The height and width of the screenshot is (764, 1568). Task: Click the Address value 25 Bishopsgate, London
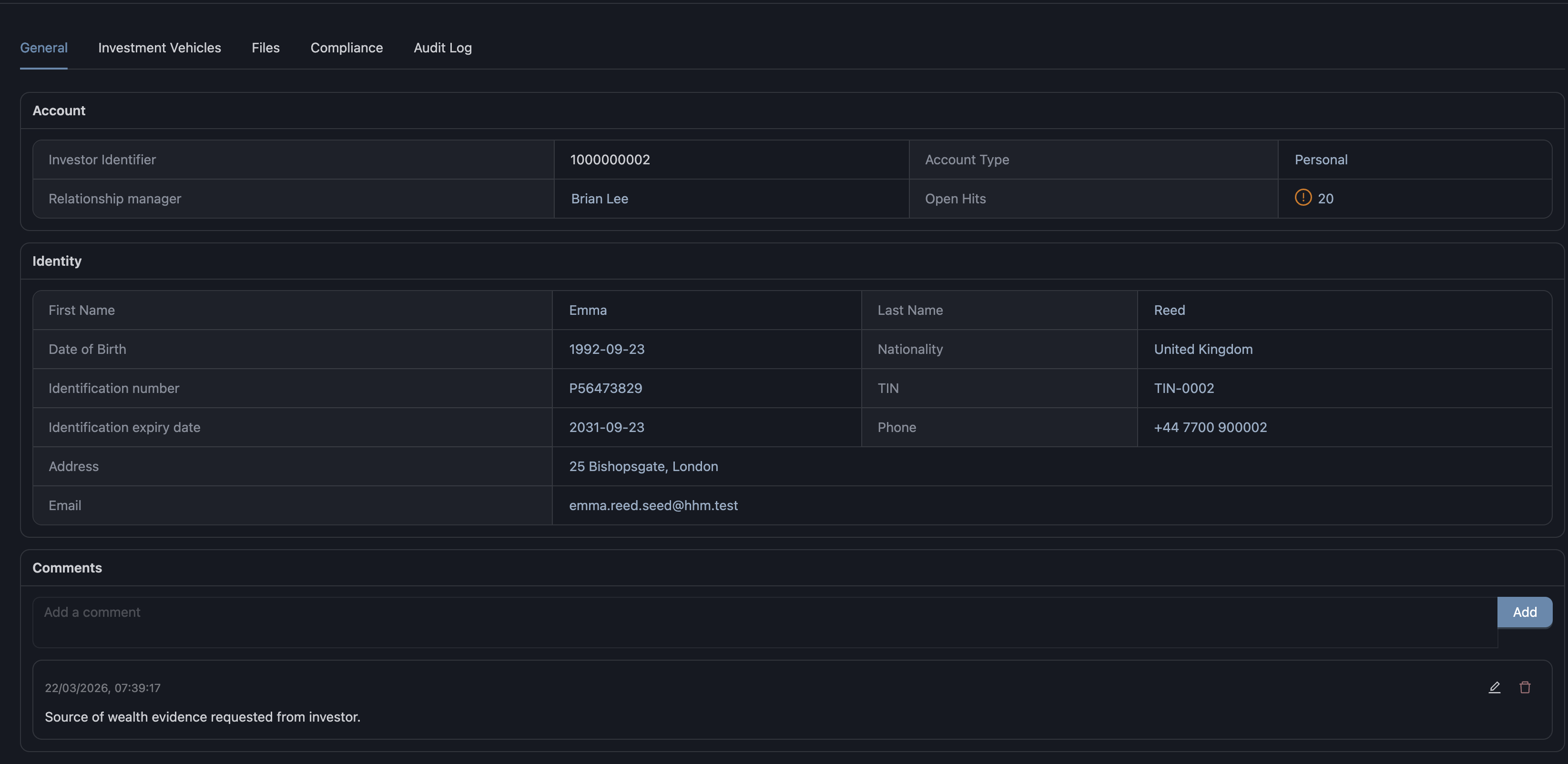pyautogui.click(x=643, y=466)
